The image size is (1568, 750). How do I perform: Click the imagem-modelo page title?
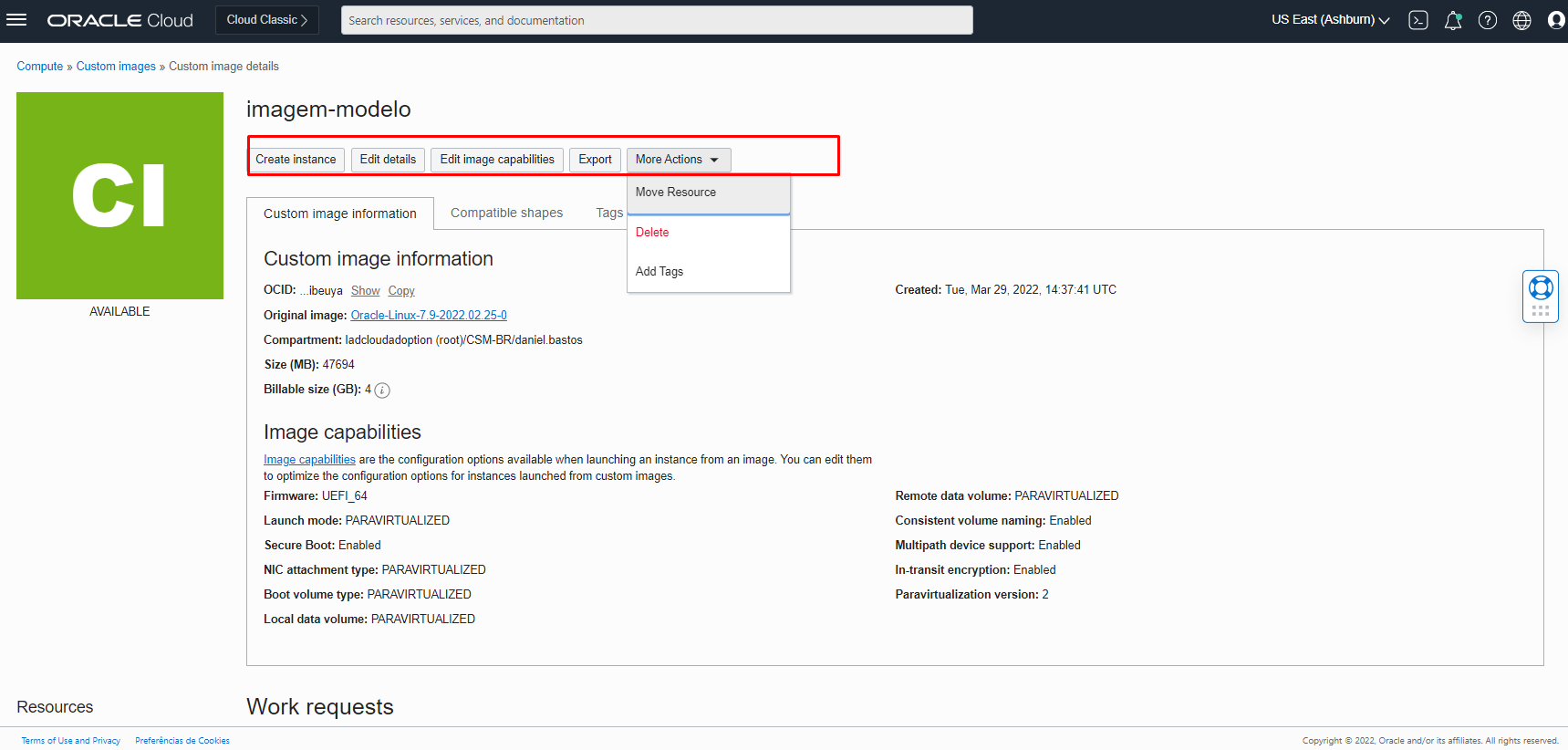pyautogui.click(x=328, y=109)
